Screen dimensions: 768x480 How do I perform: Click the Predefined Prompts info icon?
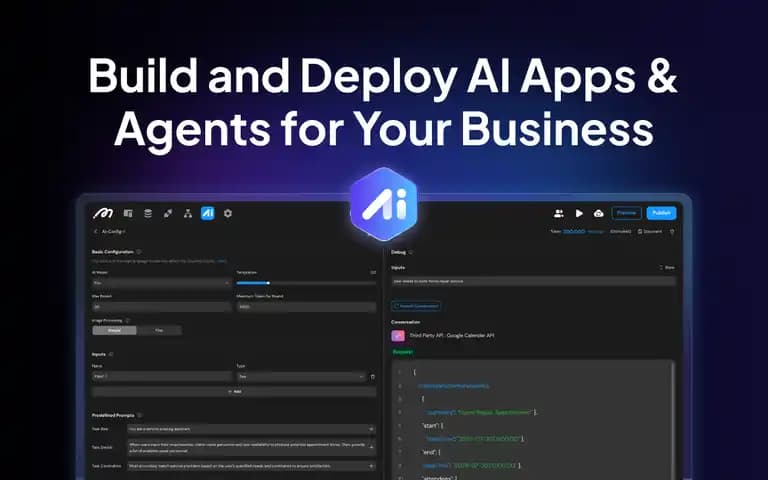point(140,415)
